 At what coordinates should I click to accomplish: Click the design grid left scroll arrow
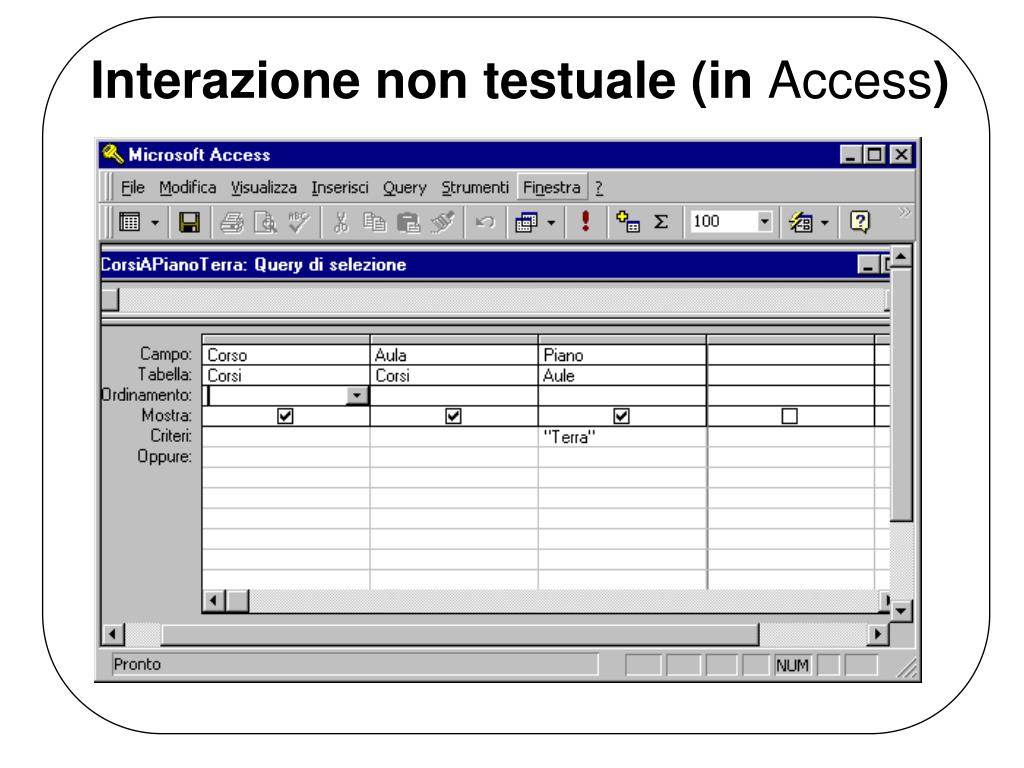[x=214, y=601]
